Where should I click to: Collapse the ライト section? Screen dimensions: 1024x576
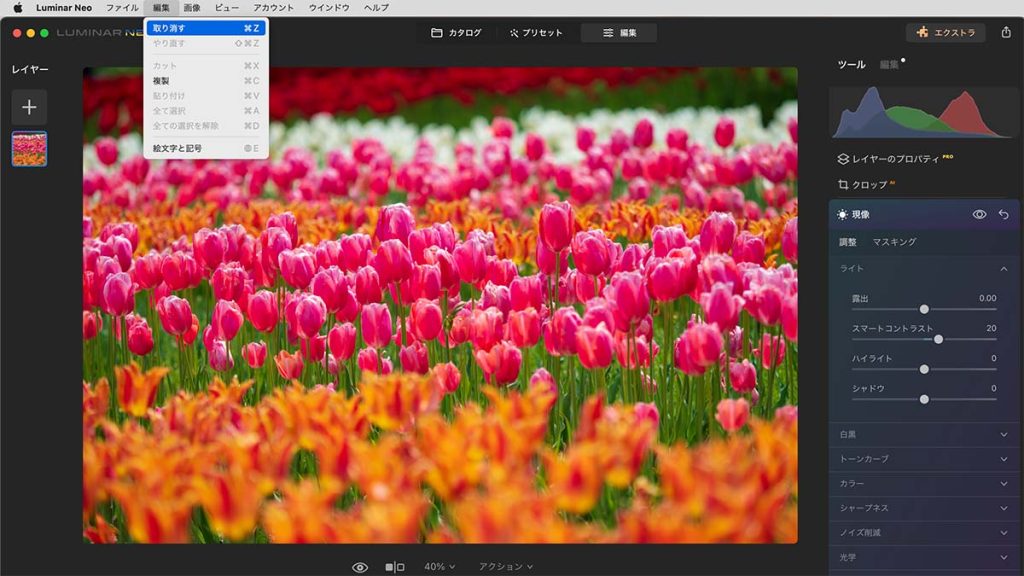1004,269
